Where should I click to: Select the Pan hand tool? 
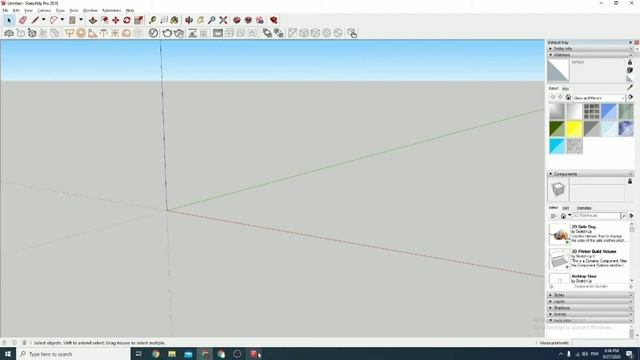(200, 20)
